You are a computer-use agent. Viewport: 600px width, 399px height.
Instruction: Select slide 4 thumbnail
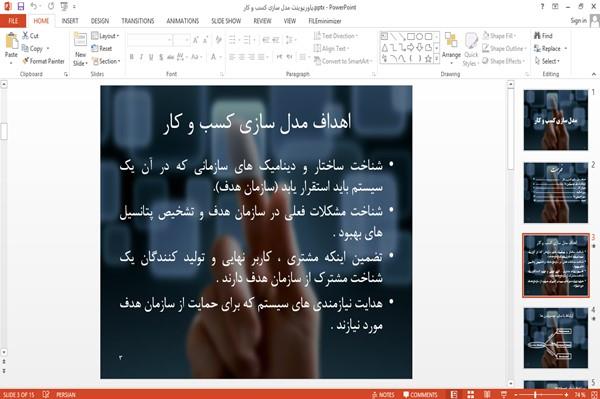556,338
